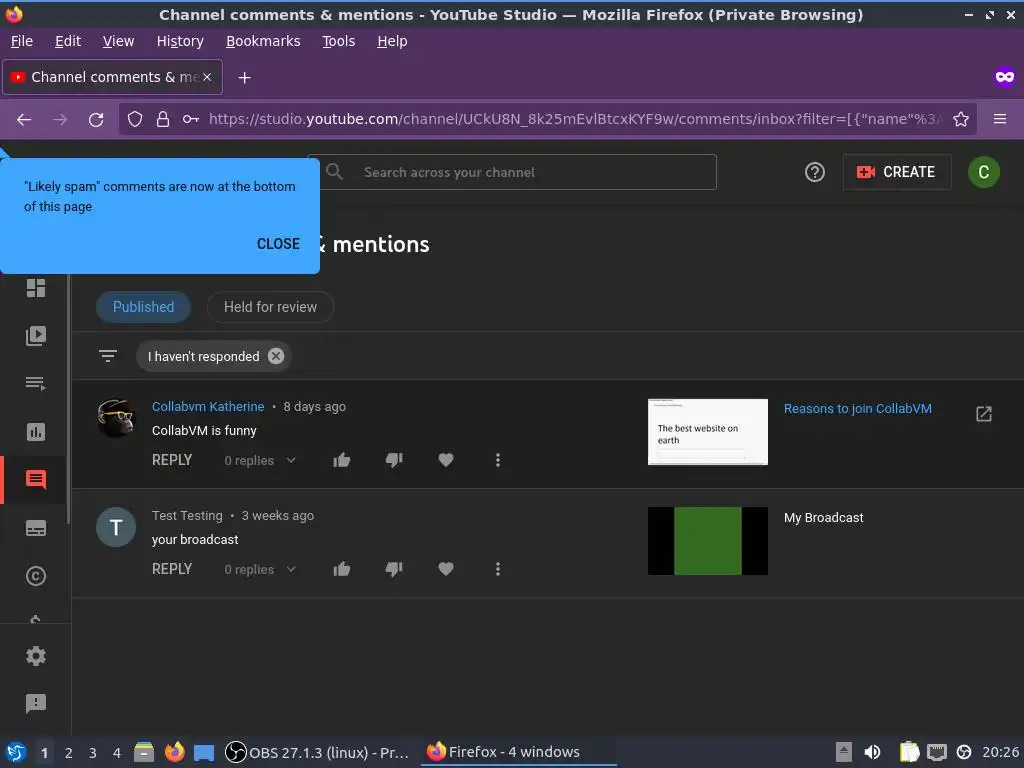The width and height of the screenshot is (1024, 768).
Task: Heart the Test Testing comment
Action: tap(446, 569)
